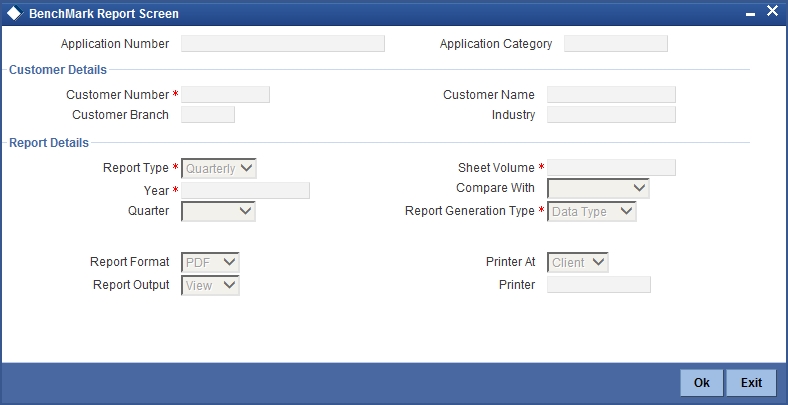The image size is (788, 405).
Task: Click the Exit button
Action: [751, 383]
